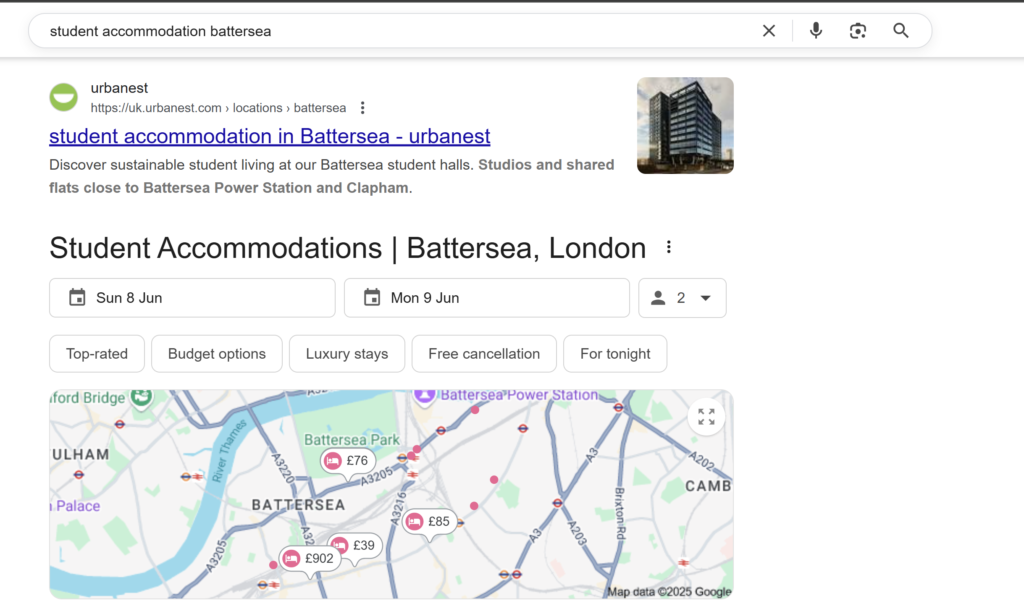Open check-out date Mon 9 Jun

487,298
